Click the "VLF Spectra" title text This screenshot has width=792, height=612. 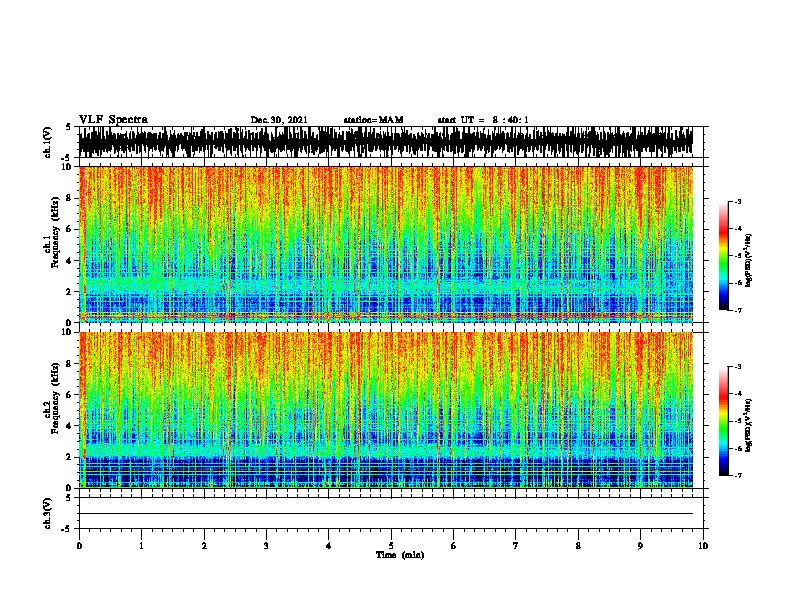click(113, 120)
